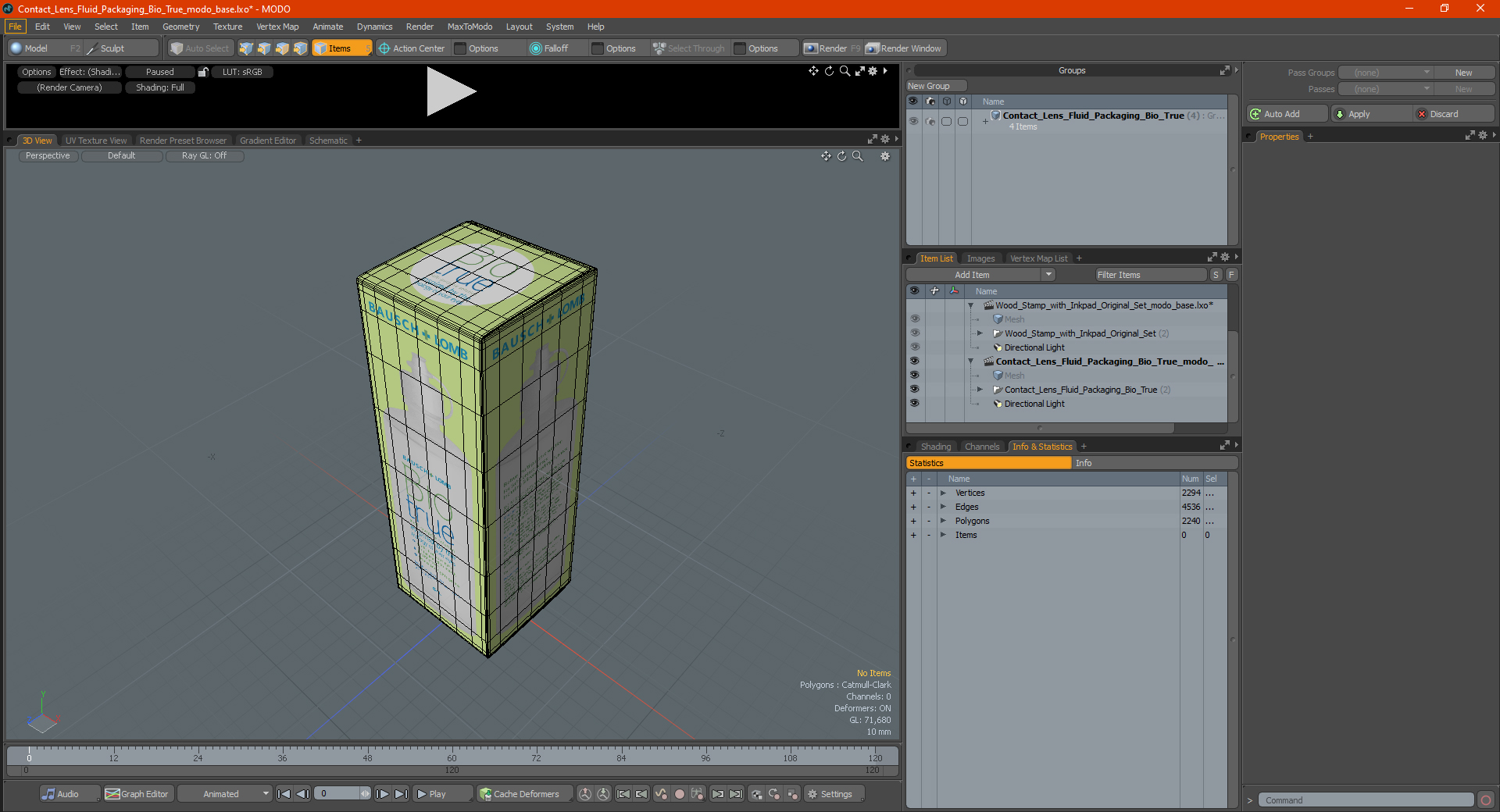Viewport: 1500px width, 812px height.
Task: Expand Edges statistics row
Action: coord(943,507)
